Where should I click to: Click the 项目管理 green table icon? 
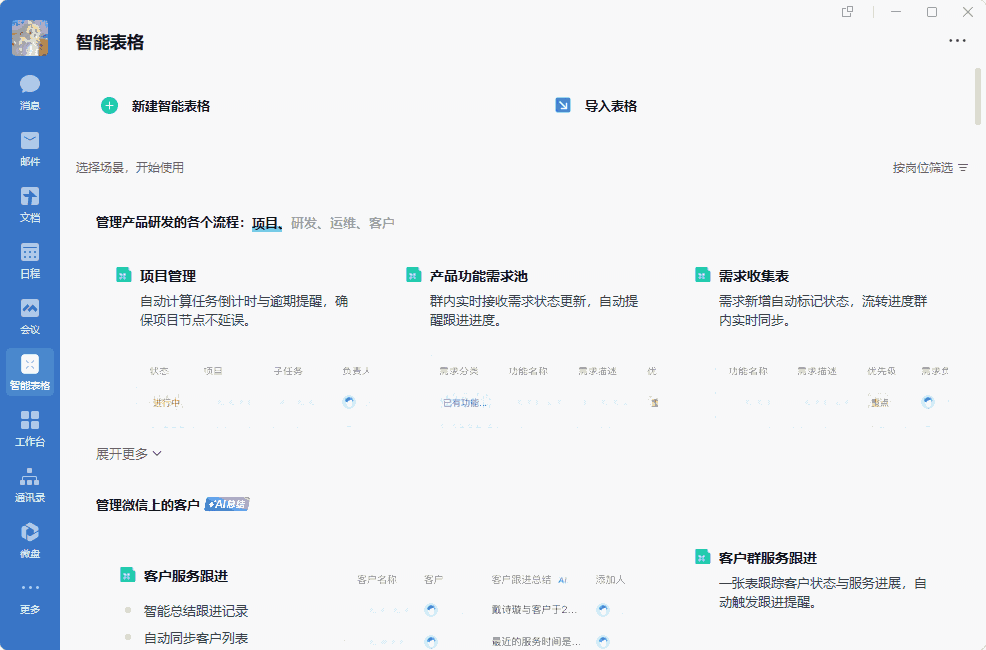tap(123, 273)
